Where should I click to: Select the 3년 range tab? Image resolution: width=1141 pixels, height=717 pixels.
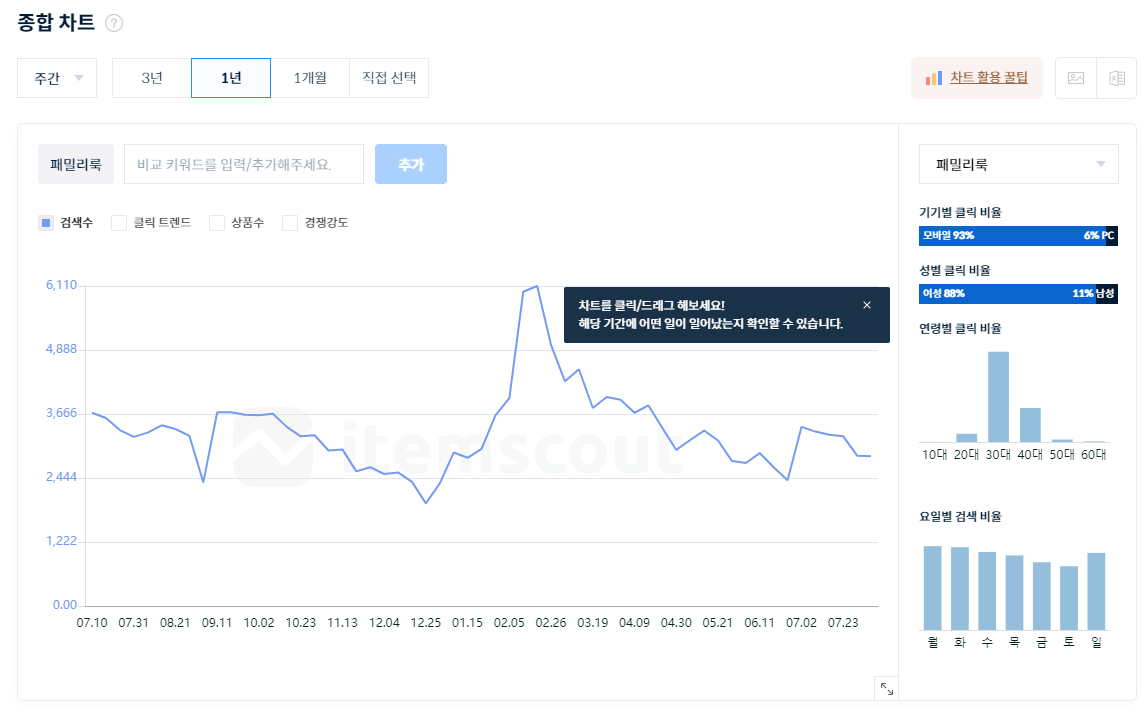tap(151, 78)
